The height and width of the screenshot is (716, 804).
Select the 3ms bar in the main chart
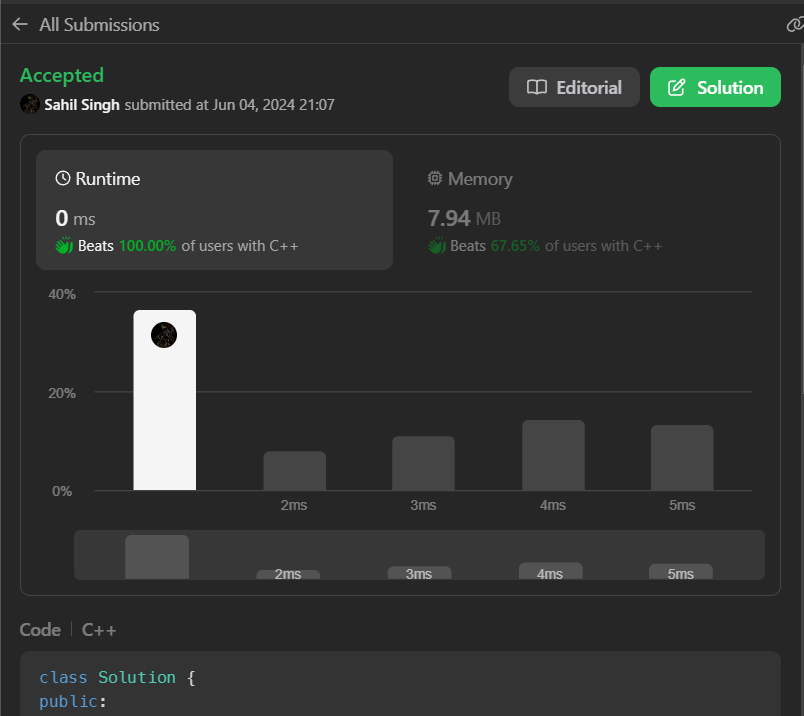(x=423, y=463)
